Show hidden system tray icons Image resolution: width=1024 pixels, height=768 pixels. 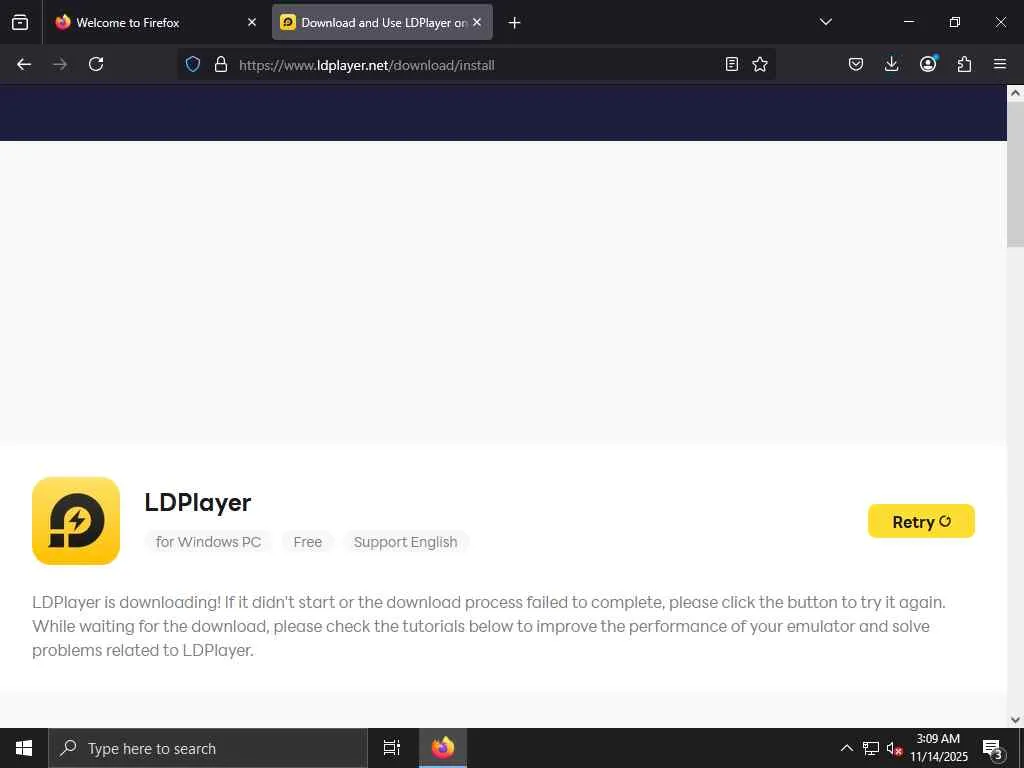pos(846,748)
